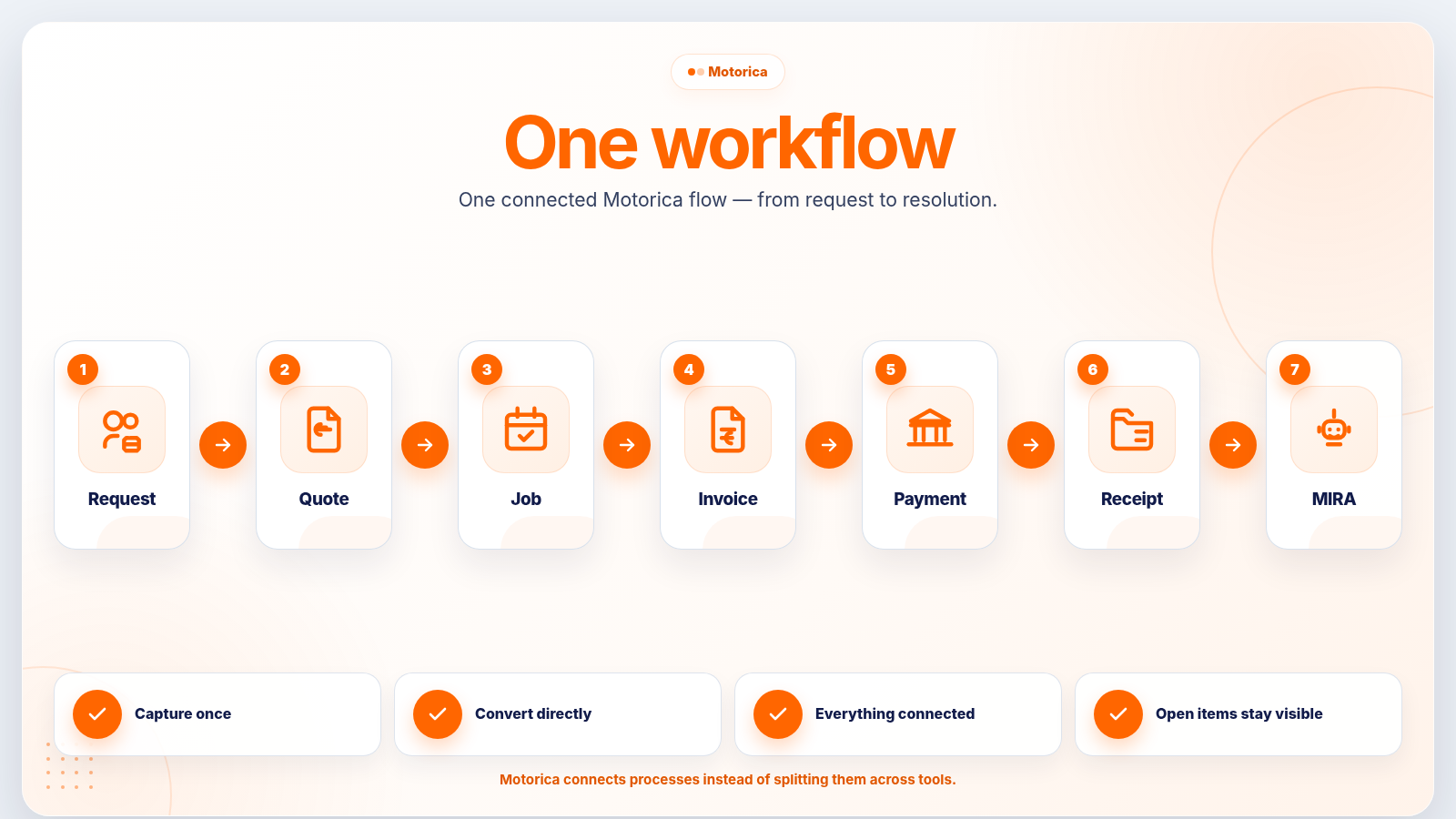Click the Motorica brand pill at top

(x=728, y=72)
